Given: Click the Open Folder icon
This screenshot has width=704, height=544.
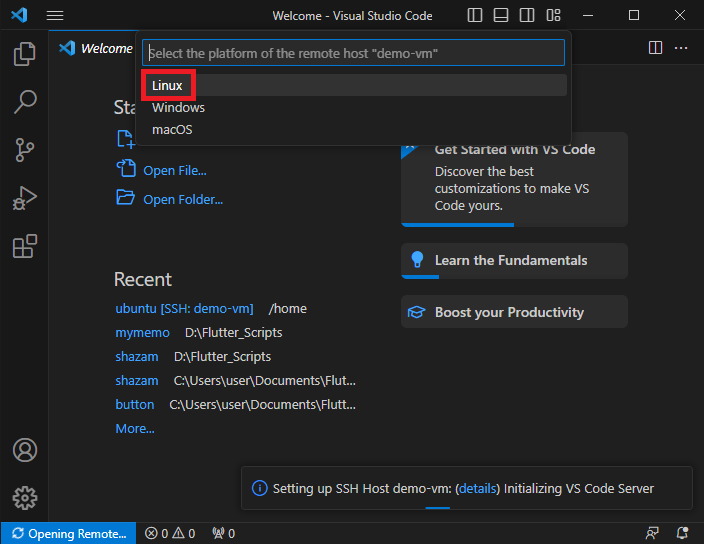Looking at the screenshot, I should (x=126, y=197).
